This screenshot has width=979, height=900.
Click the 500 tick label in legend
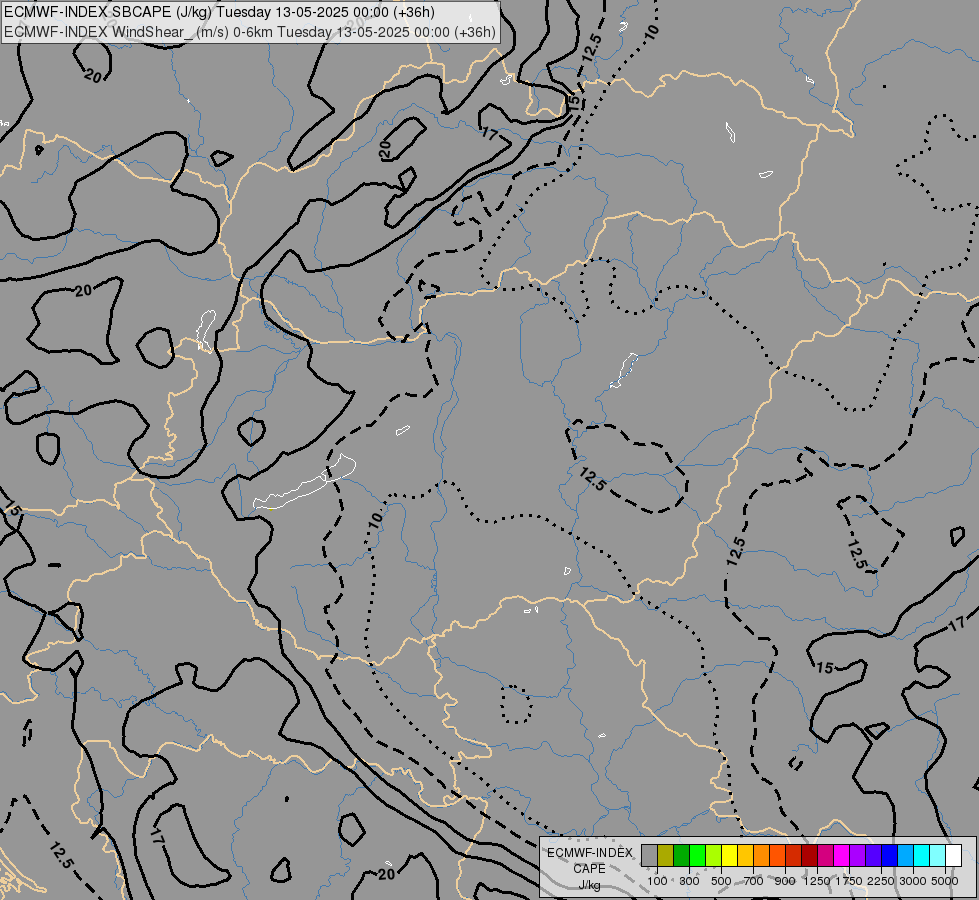pyautogui.click(x=721, y=881)
